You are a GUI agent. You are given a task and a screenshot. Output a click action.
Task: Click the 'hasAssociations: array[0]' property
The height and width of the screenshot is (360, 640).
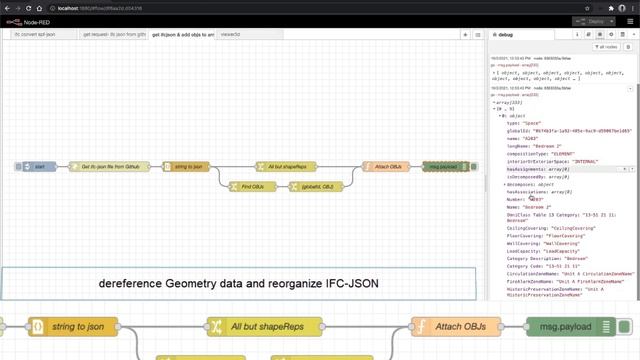click(x=539, y=192)
